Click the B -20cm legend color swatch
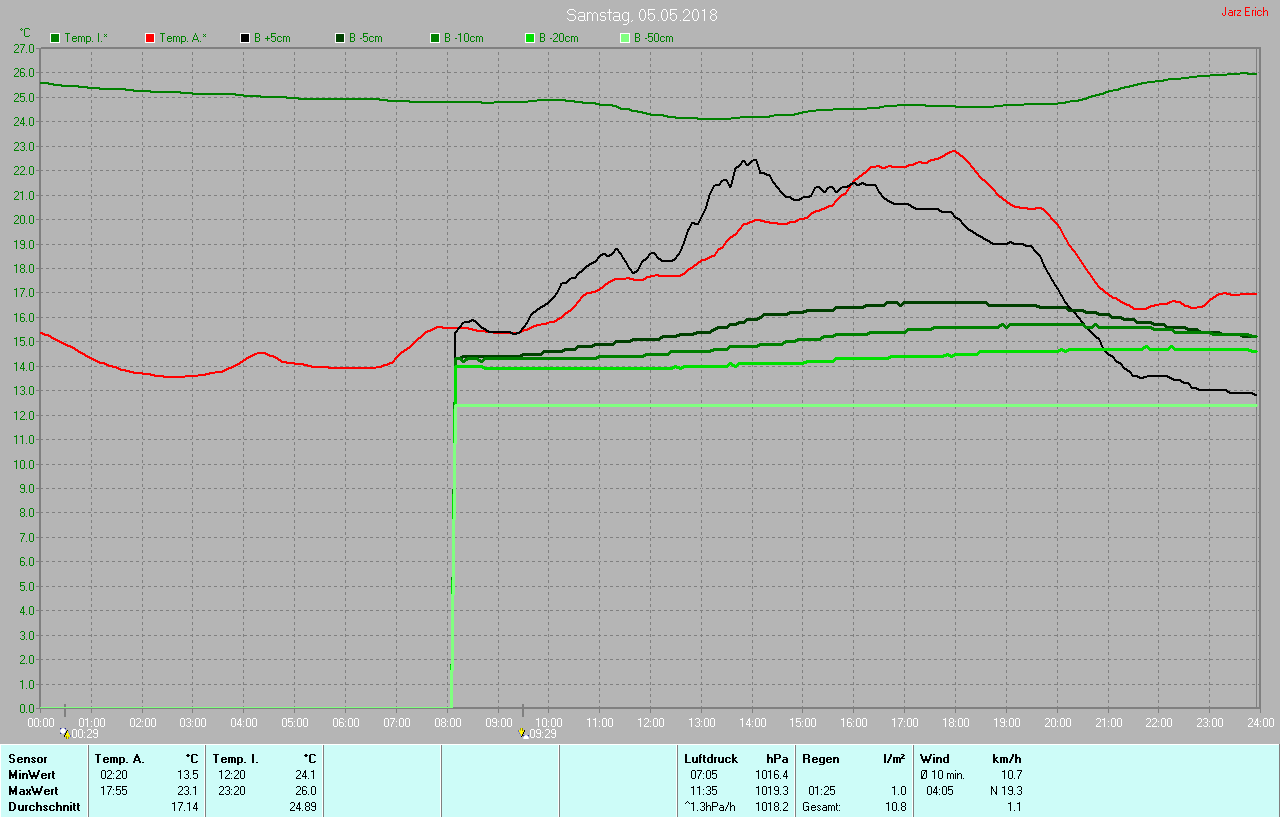This screenshot has height=817, width=1280. click(530, 38)
